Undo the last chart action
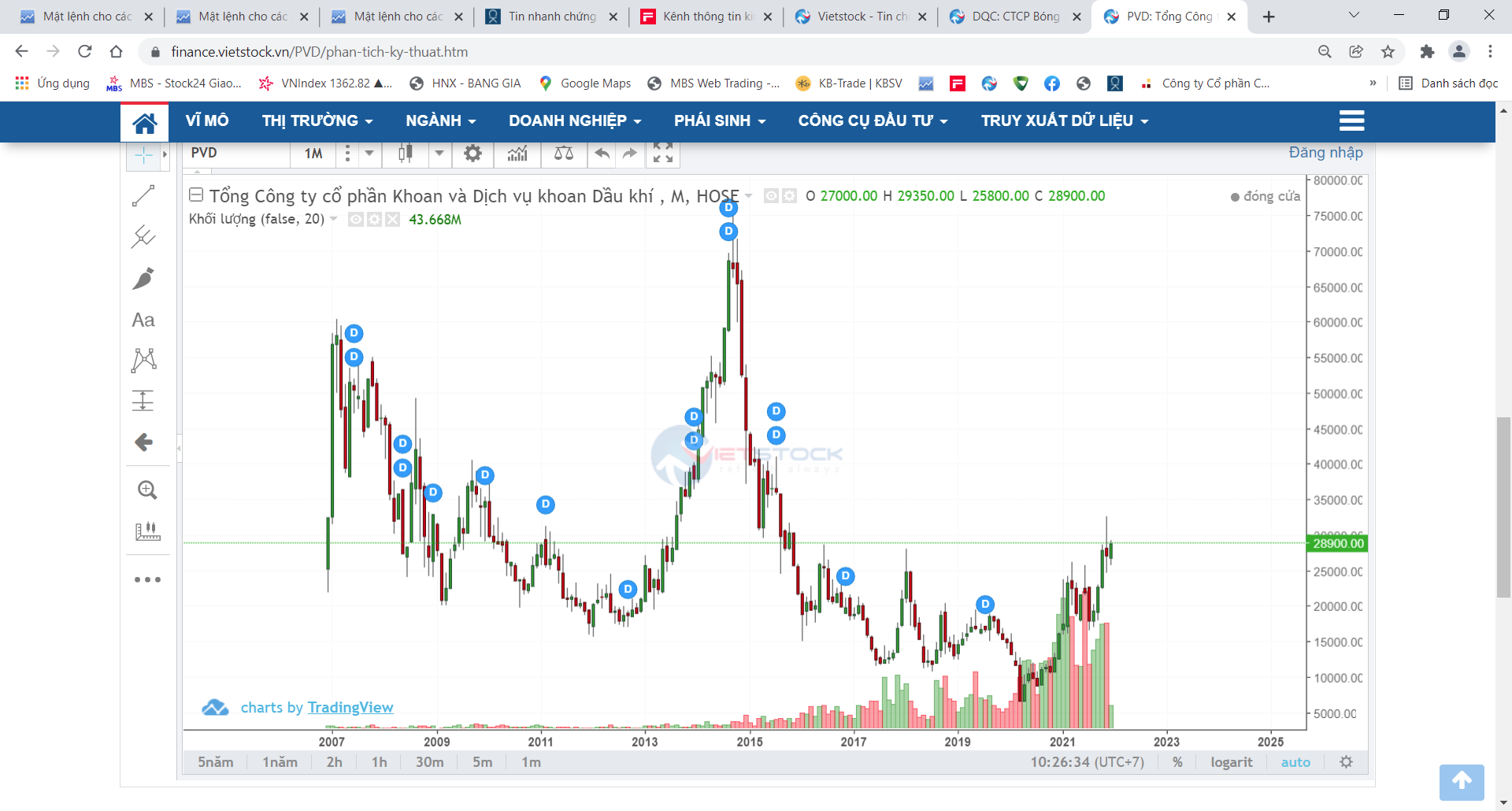 click(x=602, y=154)
